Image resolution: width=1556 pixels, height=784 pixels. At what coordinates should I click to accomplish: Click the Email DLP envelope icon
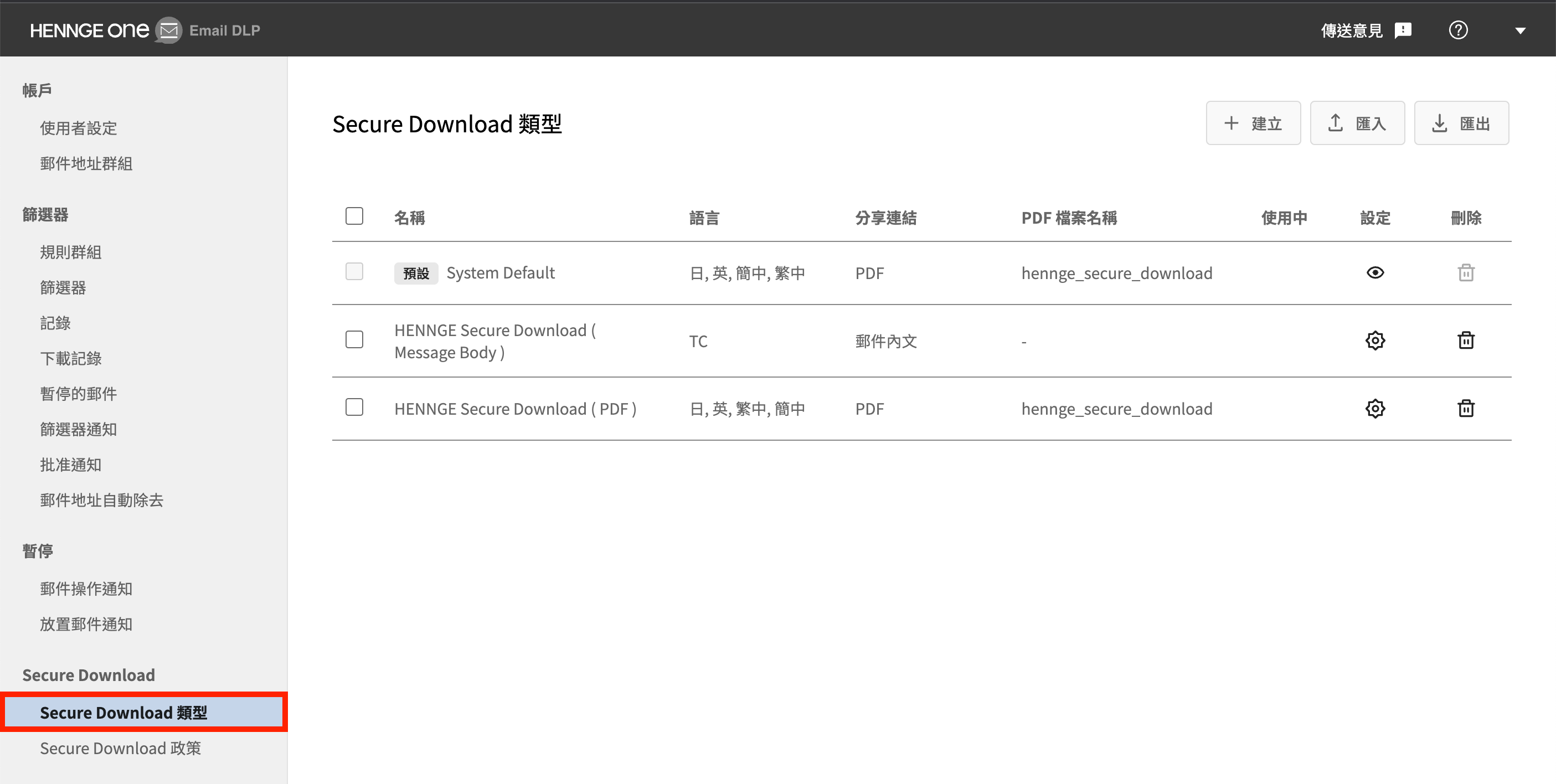[168, 30]
